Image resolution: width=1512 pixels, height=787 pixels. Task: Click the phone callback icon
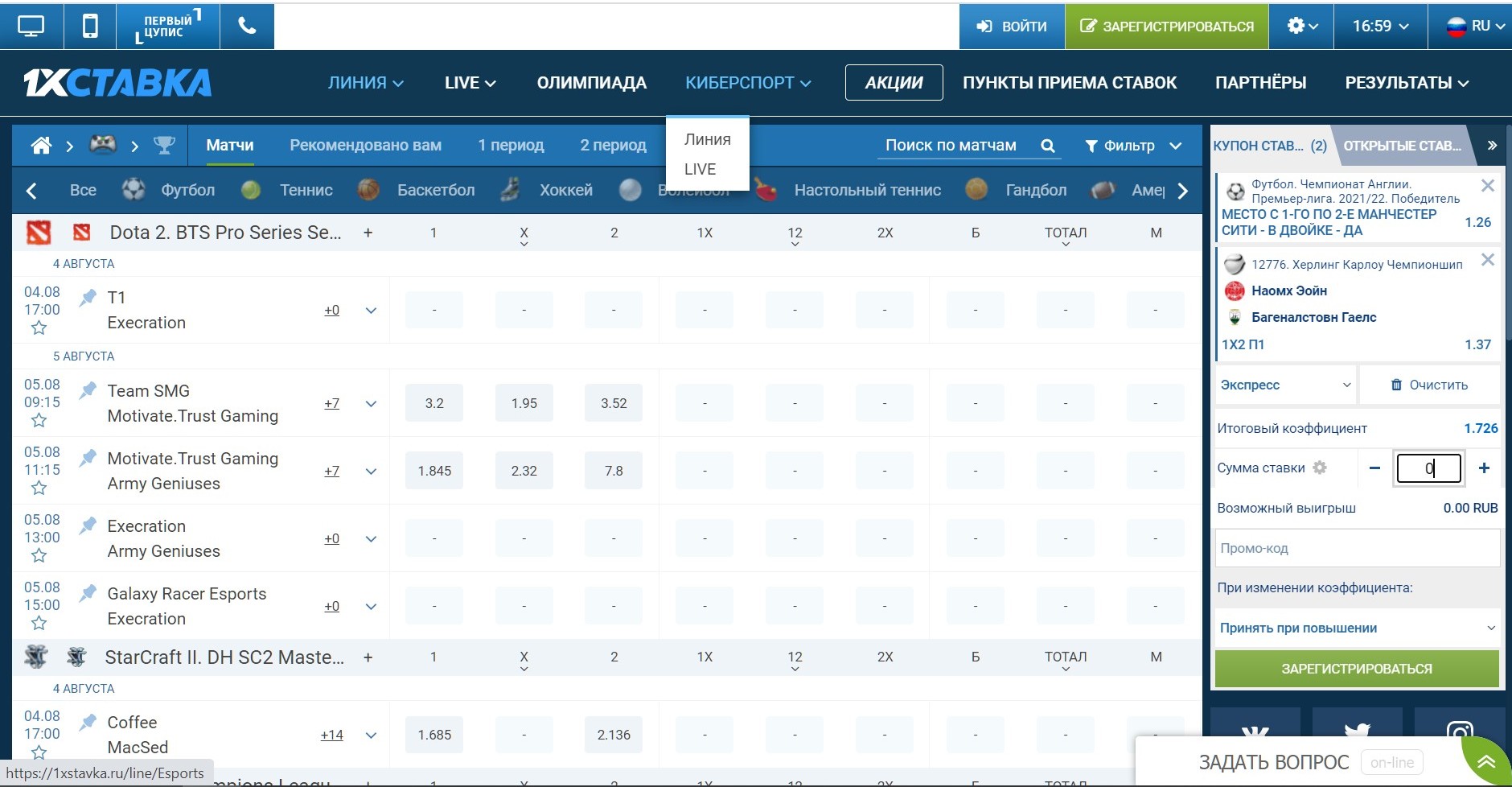click(x=247, y=27)
